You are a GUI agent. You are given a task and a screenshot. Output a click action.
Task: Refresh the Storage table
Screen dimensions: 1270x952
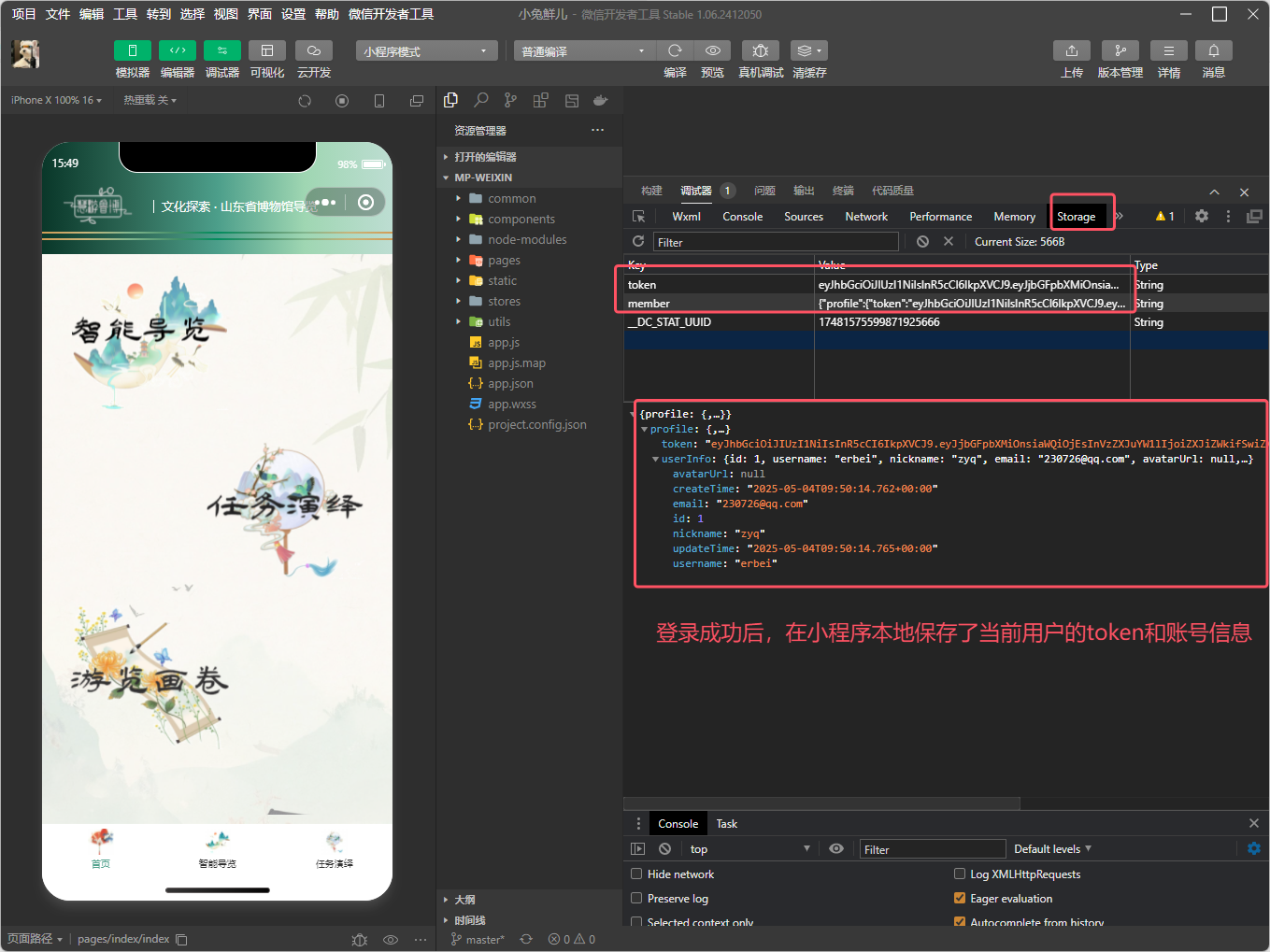coord(638,241)
